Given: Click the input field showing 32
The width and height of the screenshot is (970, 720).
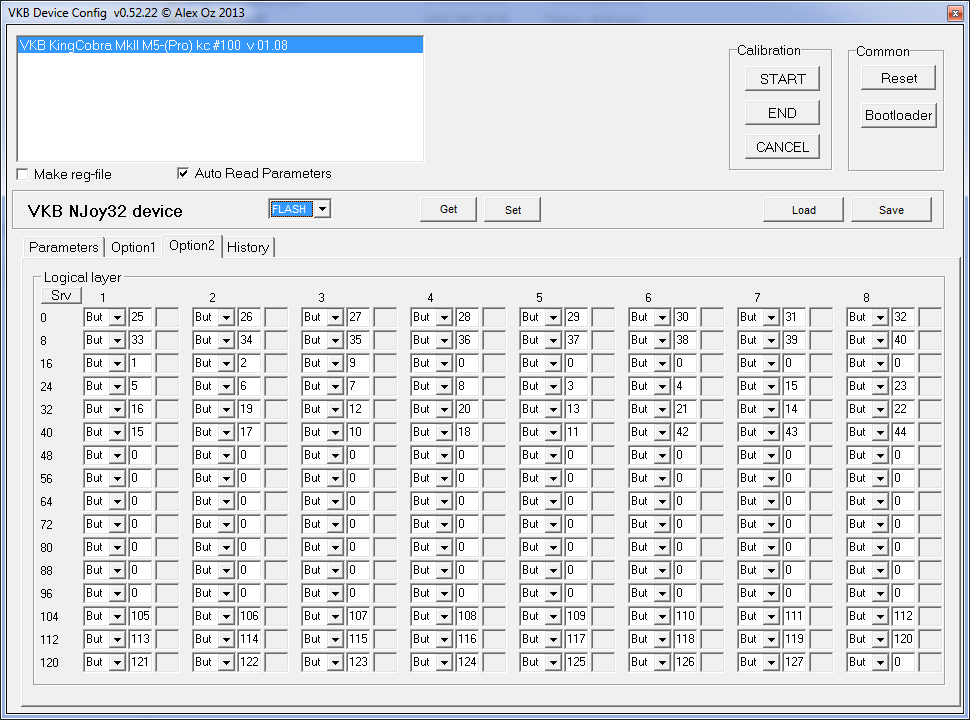Looking at the screenshot, I should [903, 317].
